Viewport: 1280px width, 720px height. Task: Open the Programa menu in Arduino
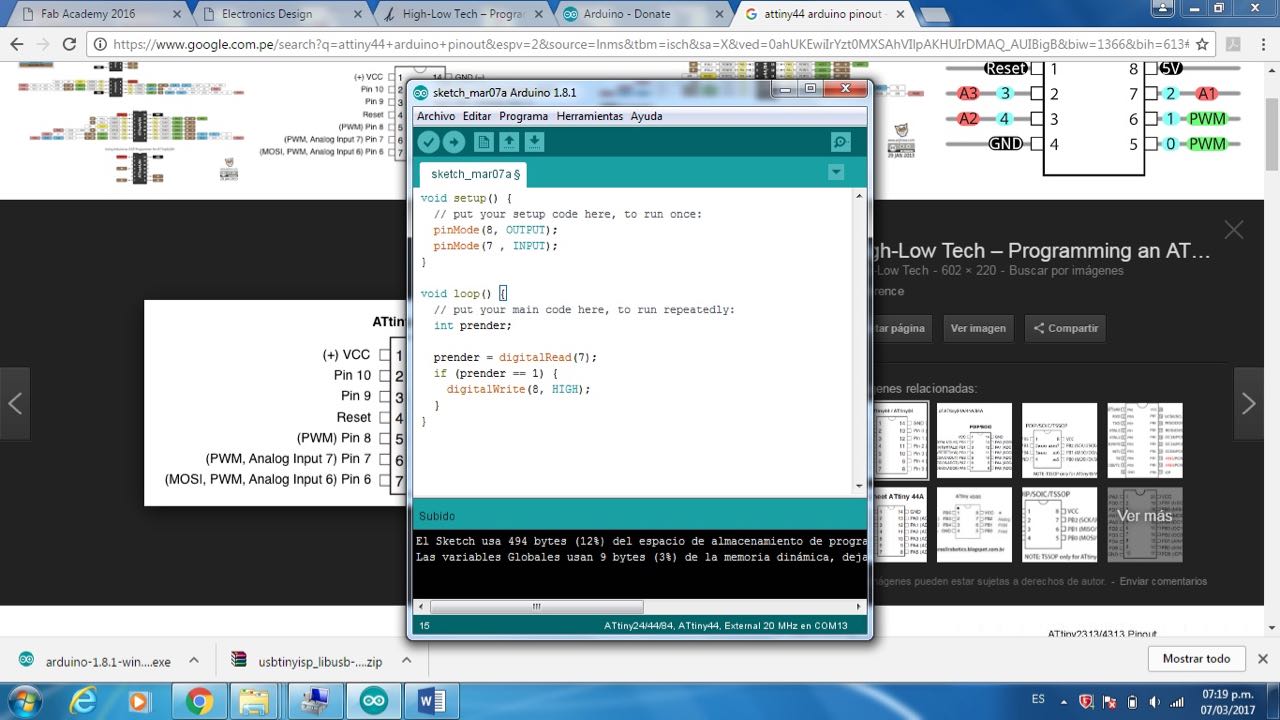click(524, 116)
